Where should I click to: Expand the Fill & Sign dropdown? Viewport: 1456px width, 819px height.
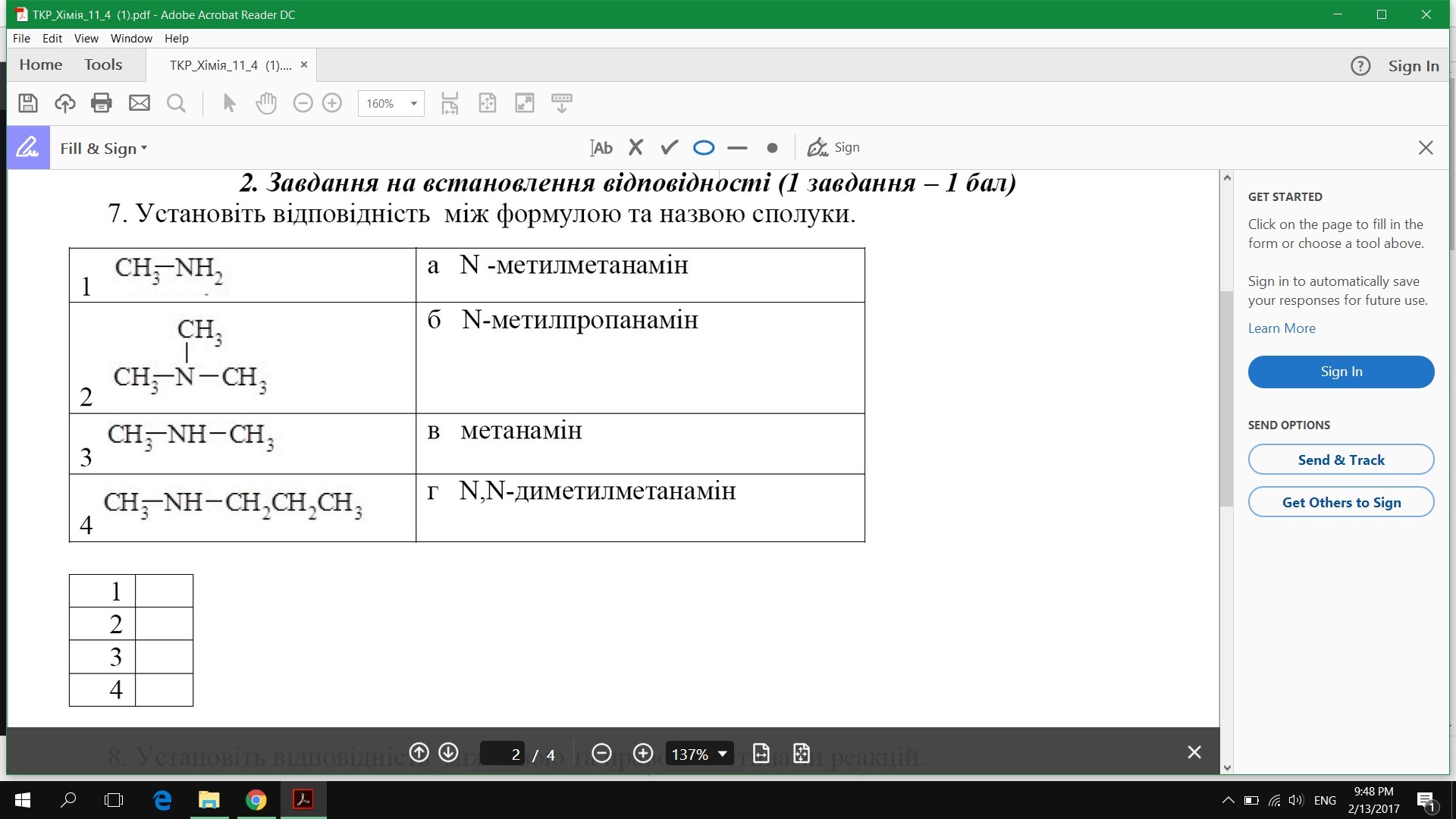click(x=104, y=149)
